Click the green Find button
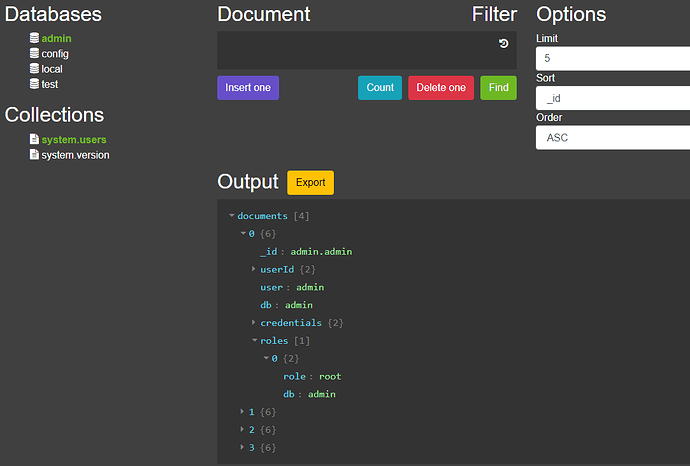The width and height of the screenshot is (690, 466). 498,88
